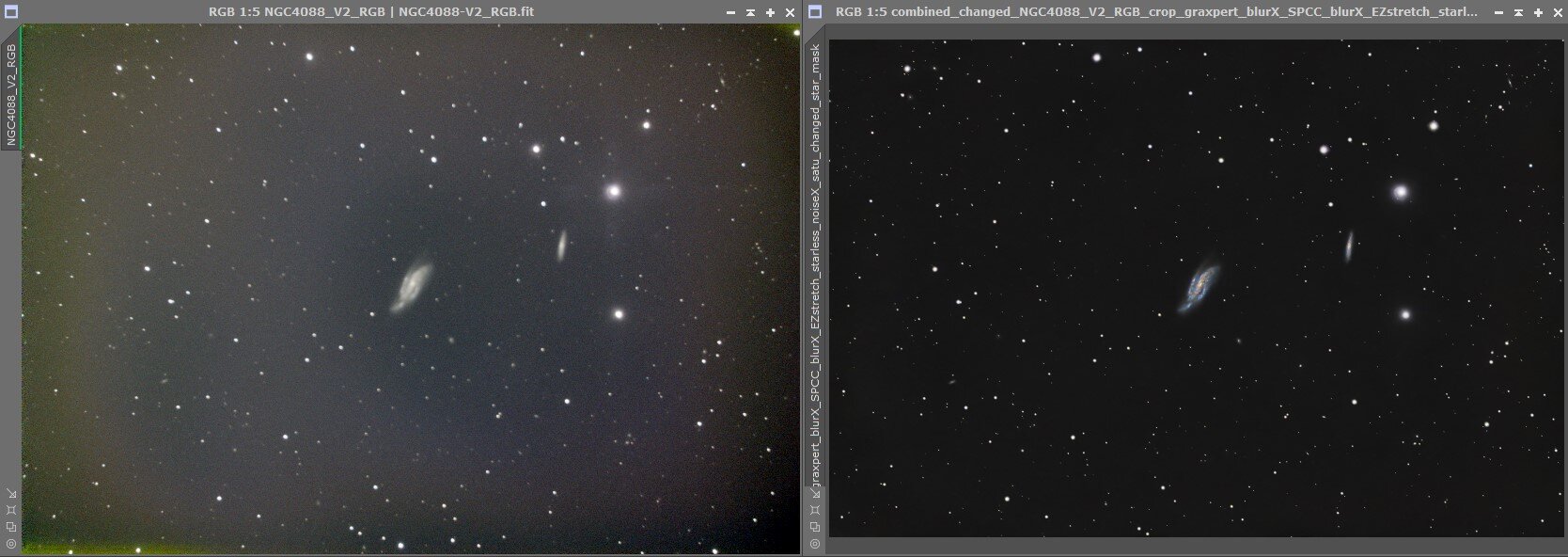The width and height of the screenshot is (1568, 557).
Task: Shade the NGC4088_V2_RGB window with the dash button
Action: (731, 13)
